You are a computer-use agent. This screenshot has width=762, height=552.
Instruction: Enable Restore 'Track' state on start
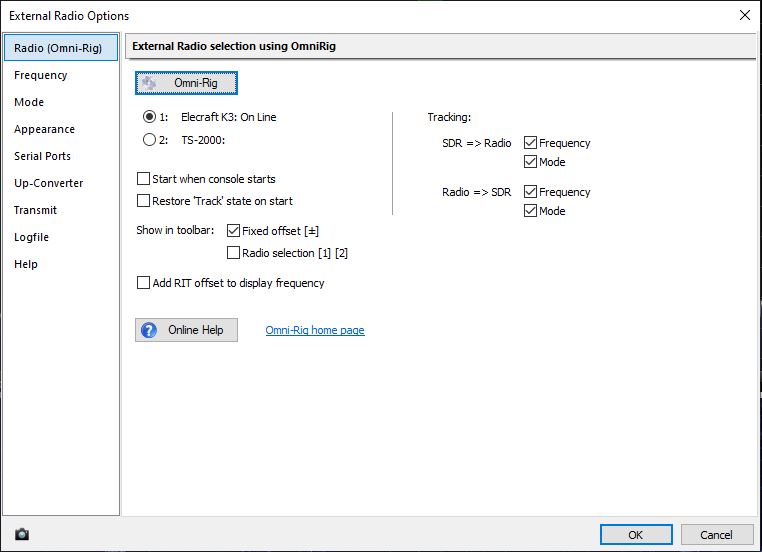pyautogui.click(x=143, y=201)
